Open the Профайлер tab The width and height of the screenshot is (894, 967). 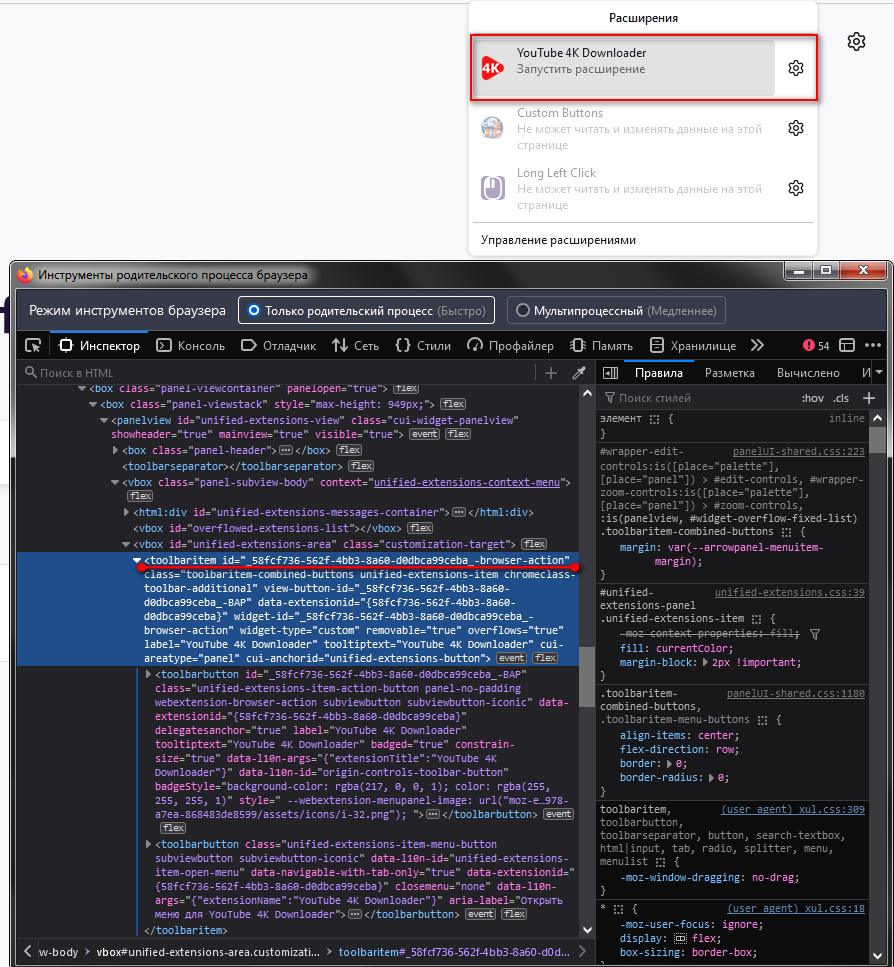[x=510, y=345]
